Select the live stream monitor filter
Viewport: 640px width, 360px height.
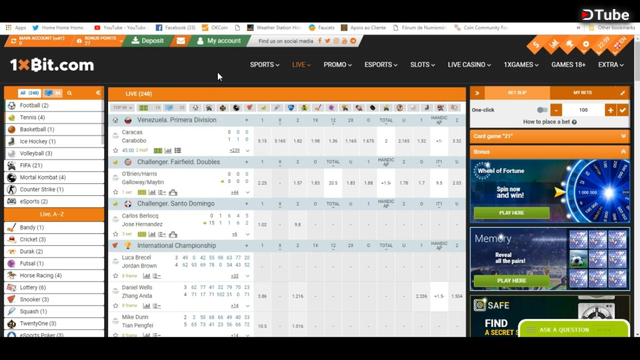(x=53, y=93)
